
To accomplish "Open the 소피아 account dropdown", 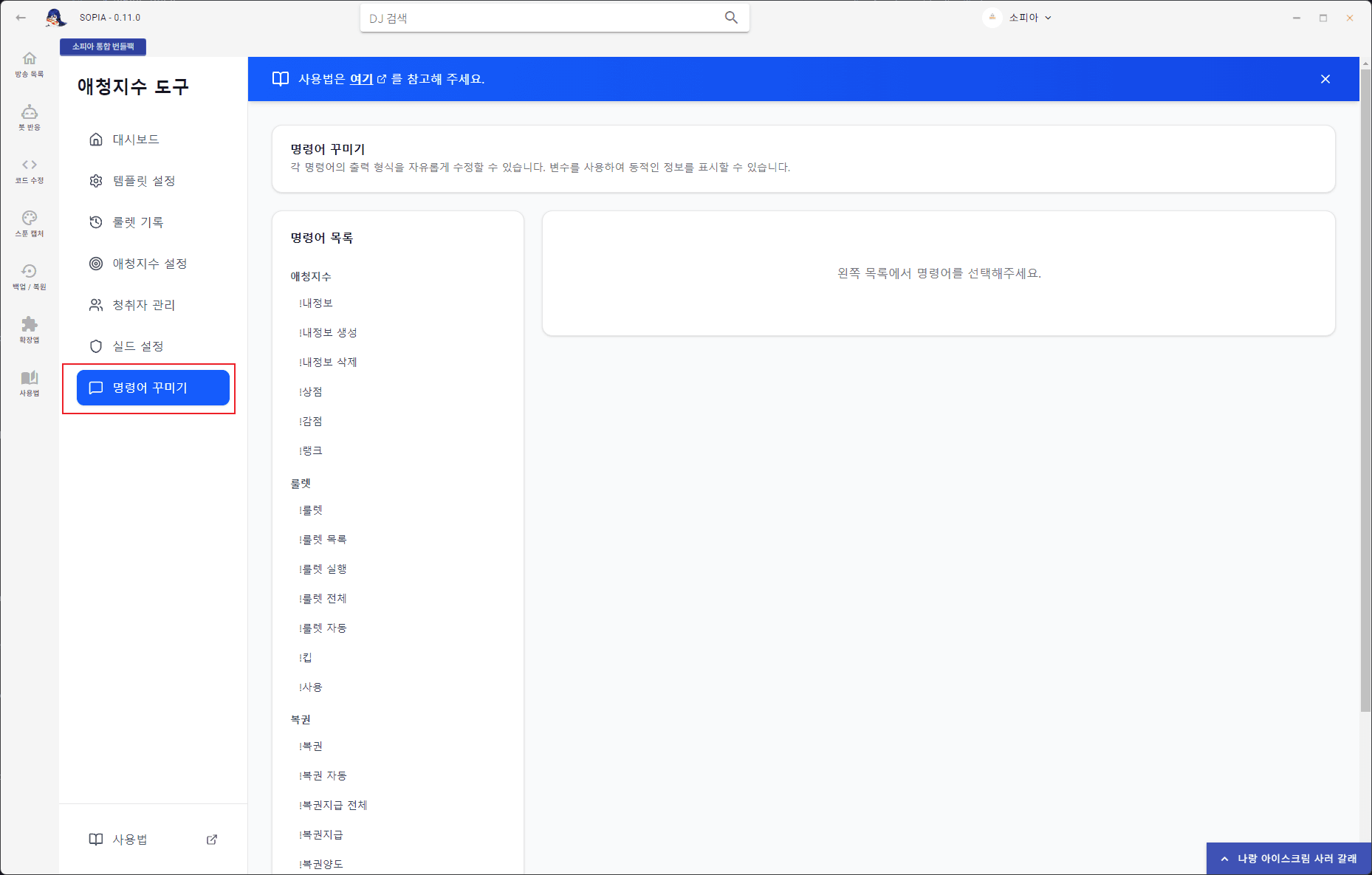I will coord(1019,17).
